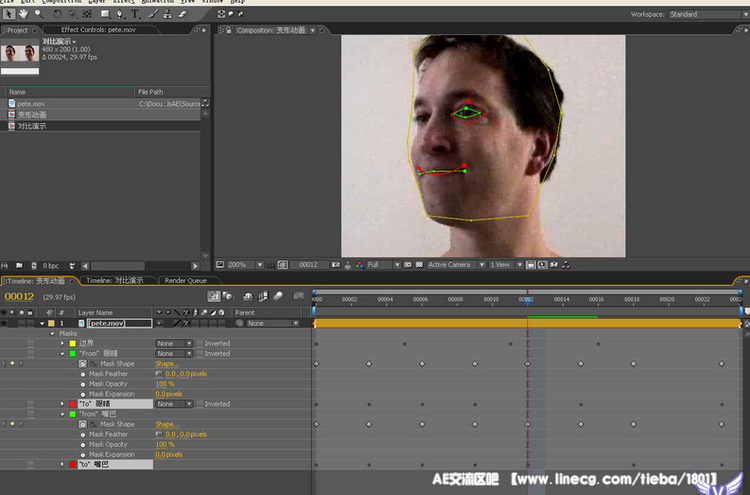750x495 pixels.
Task: Collapse the Masks group
Action: (52, 333)
